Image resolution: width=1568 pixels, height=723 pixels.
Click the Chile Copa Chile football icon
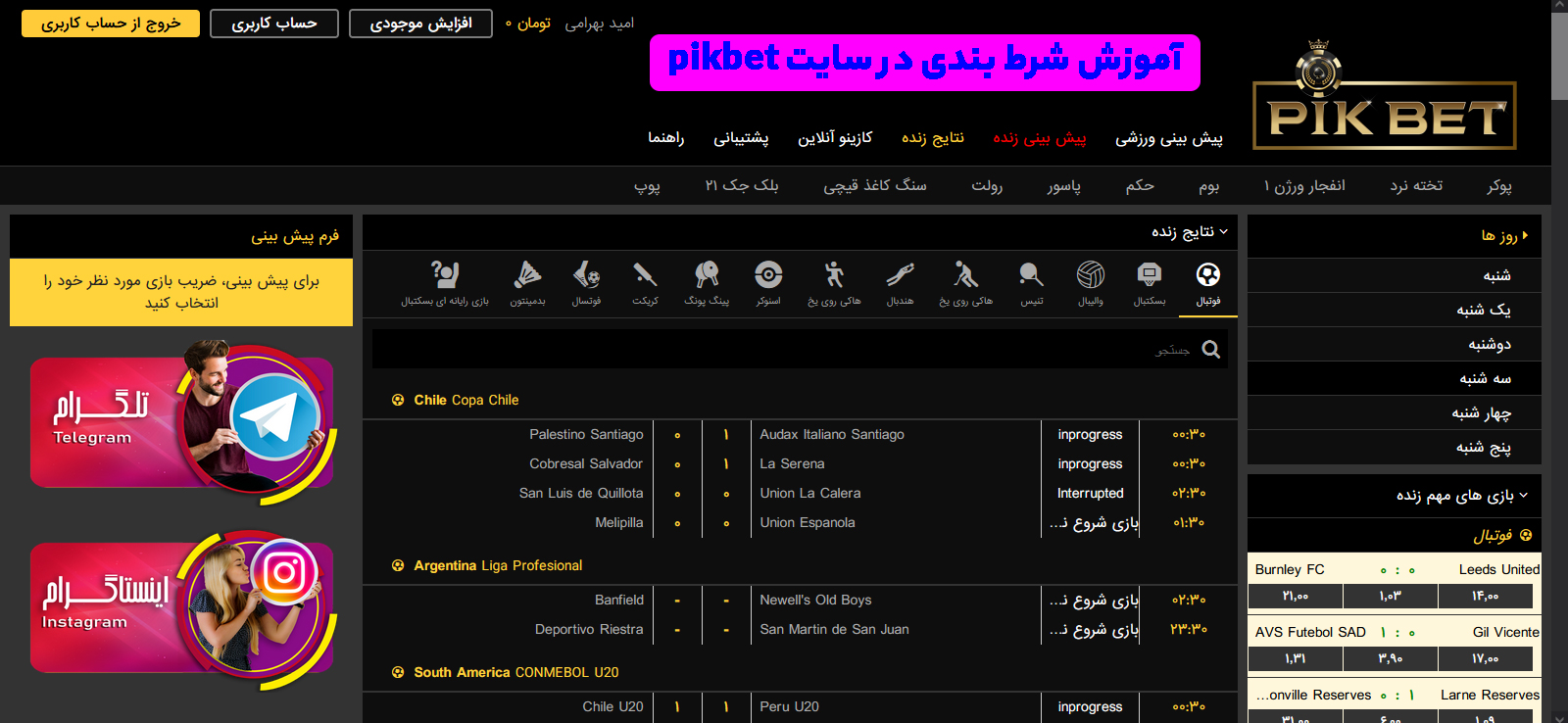coord(398,400)
